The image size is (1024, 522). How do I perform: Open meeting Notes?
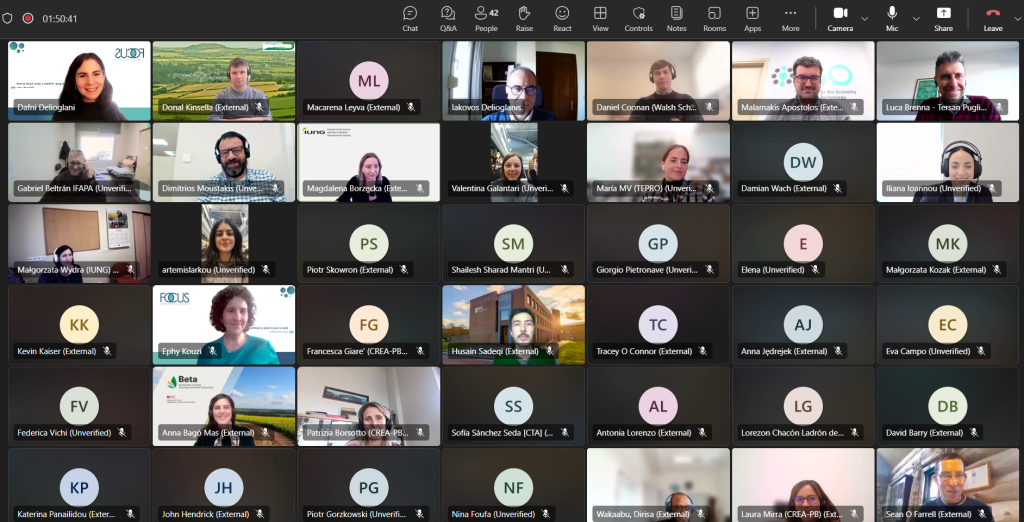click(676, 18)
